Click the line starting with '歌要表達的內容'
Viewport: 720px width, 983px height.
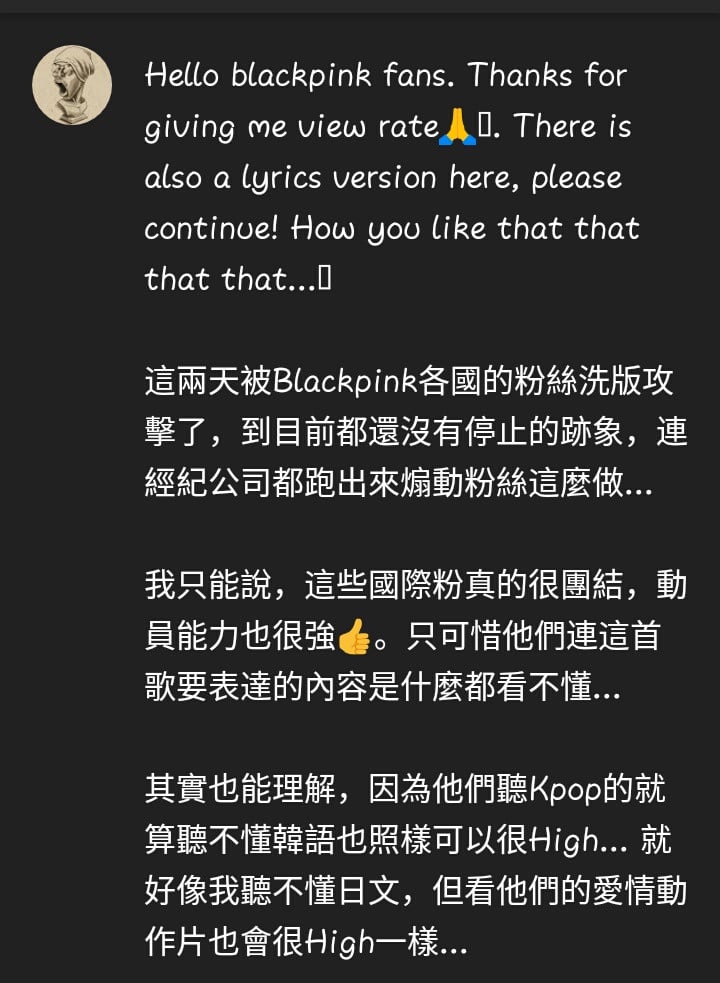(x=383, y=687)
